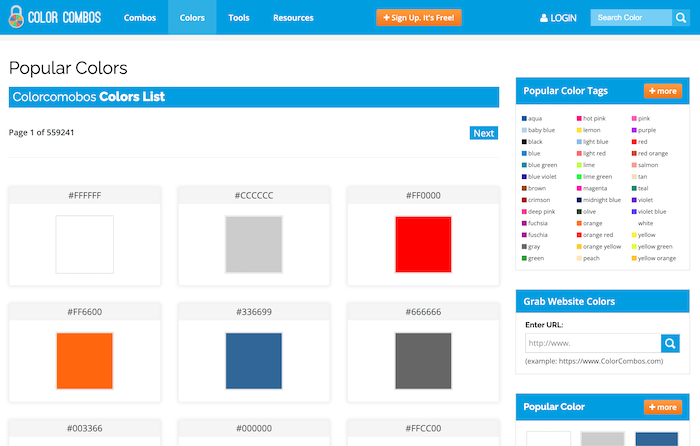Screen dimensions: 700x446
Task: Go to the Resources menu
Action: [293, 18]
